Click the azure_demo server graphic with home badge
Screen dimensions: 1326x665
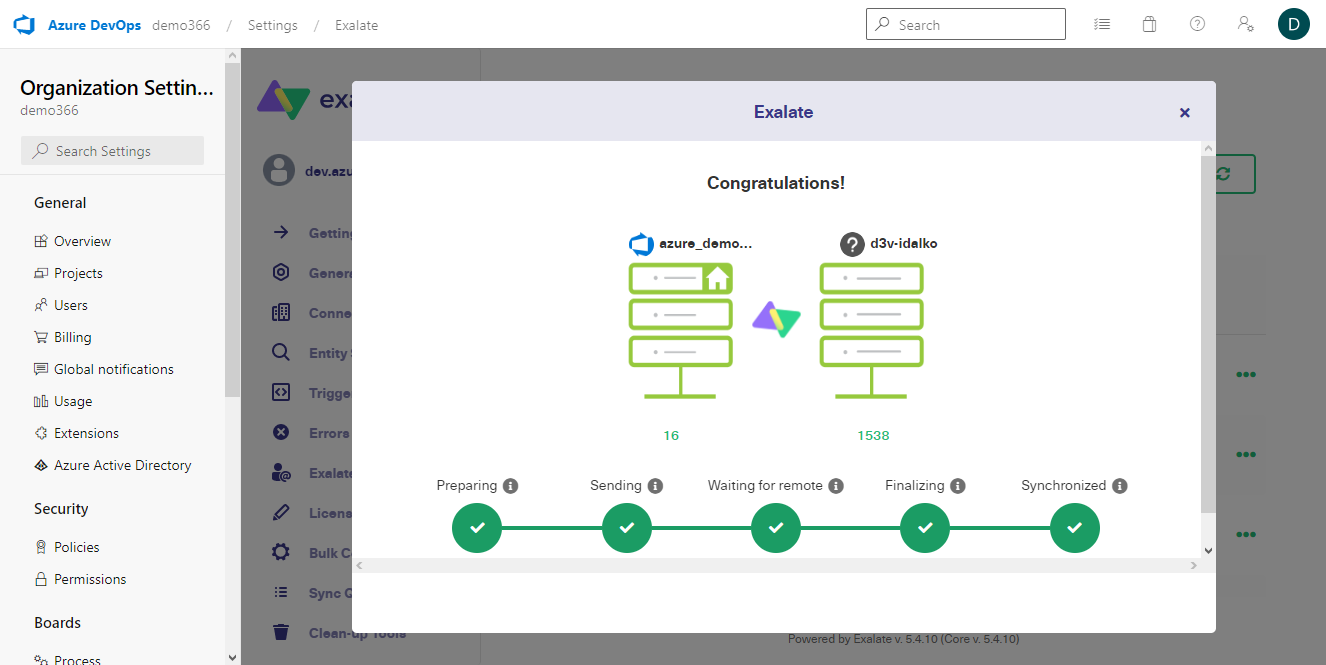681,331
